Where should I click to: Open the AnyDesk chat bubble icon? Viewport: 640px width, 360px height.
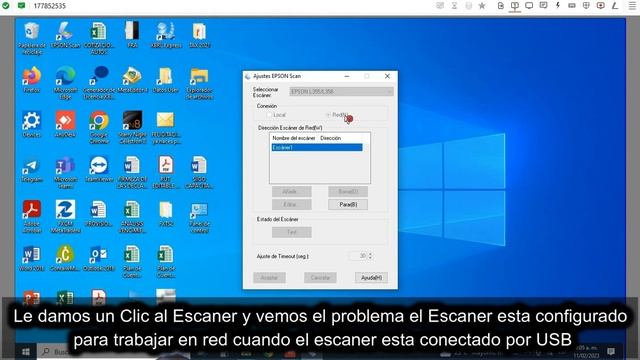[543, 6]
